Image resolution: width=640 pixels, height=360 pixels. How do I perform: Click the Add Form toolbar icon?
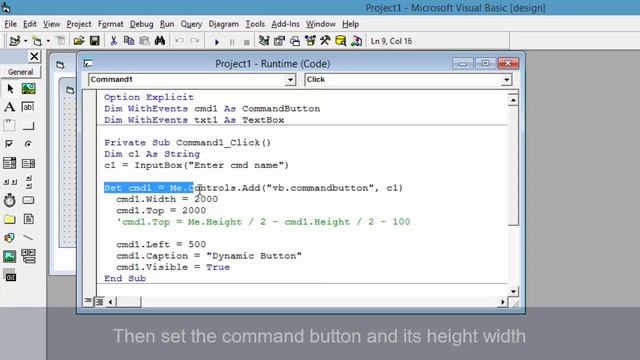click(37, 41)
